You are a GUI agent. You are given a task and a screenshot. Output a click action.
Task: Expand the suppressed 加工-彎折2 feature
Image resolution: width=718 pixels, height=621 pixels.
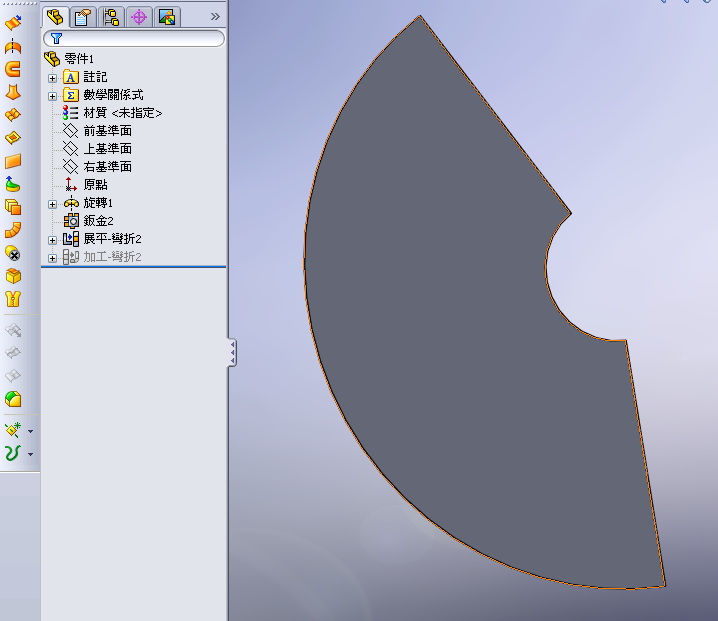coord(52,258)
